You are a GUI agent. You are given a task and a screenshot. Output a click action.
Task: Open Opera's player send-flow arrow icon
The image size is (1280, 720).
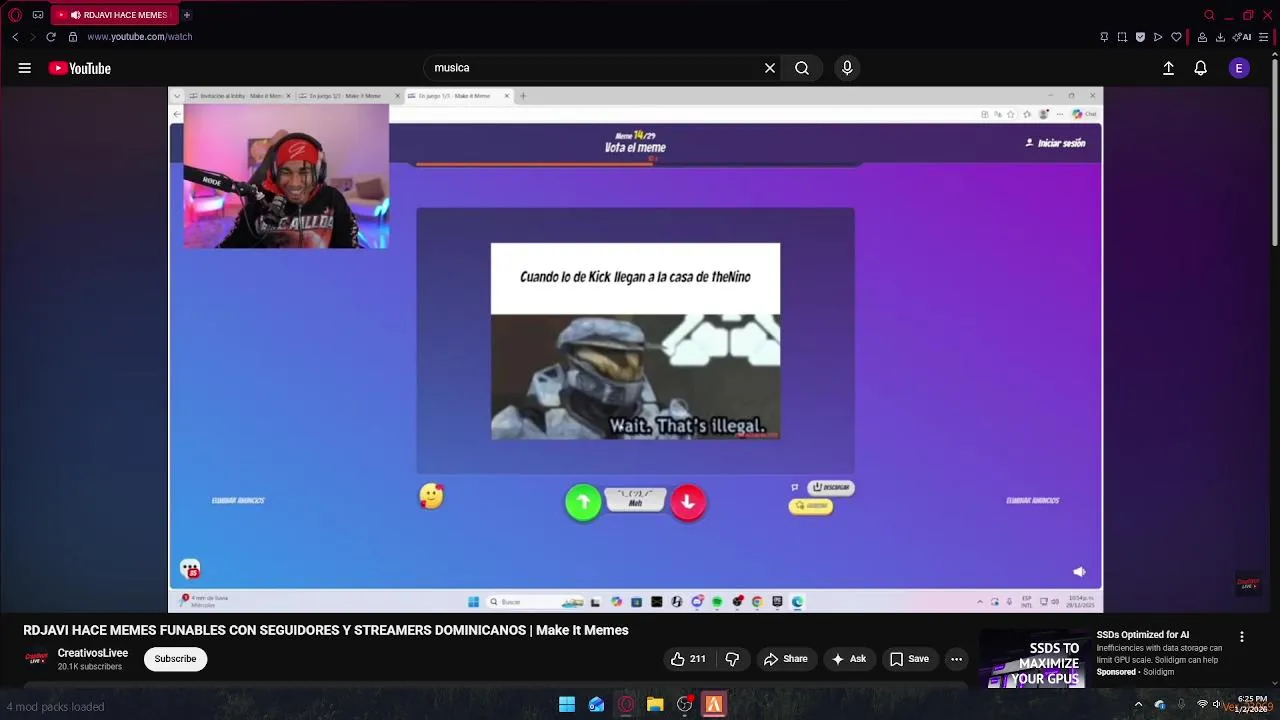click(x=1158, y=37)
